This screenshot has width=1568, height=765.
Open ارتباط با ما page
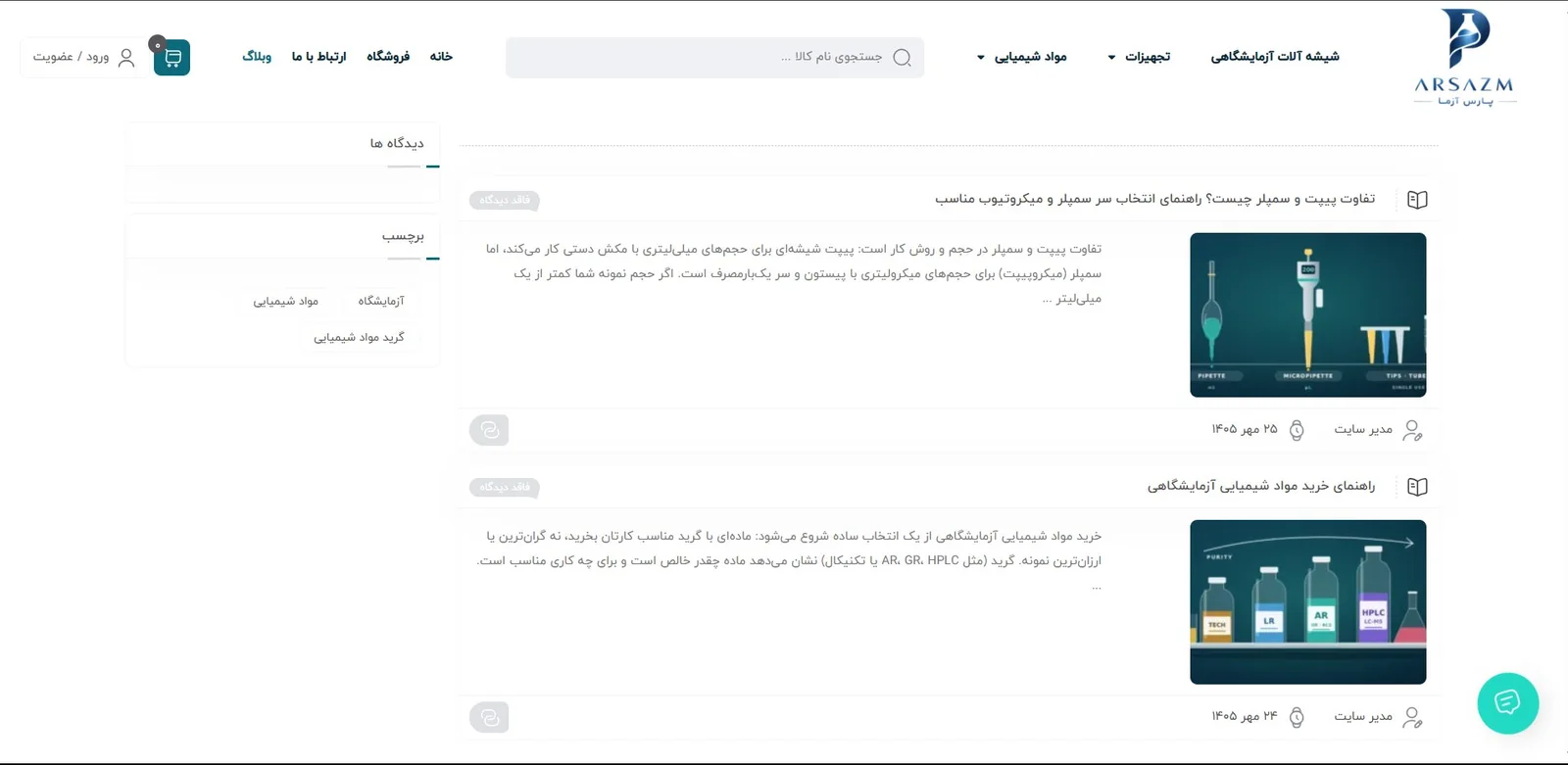(318, 57)
